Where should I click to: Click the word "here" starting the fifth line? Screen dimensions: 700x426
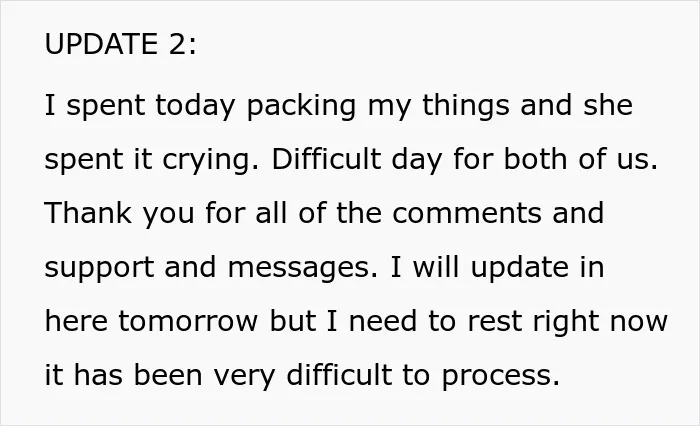[x=76, y=321]
